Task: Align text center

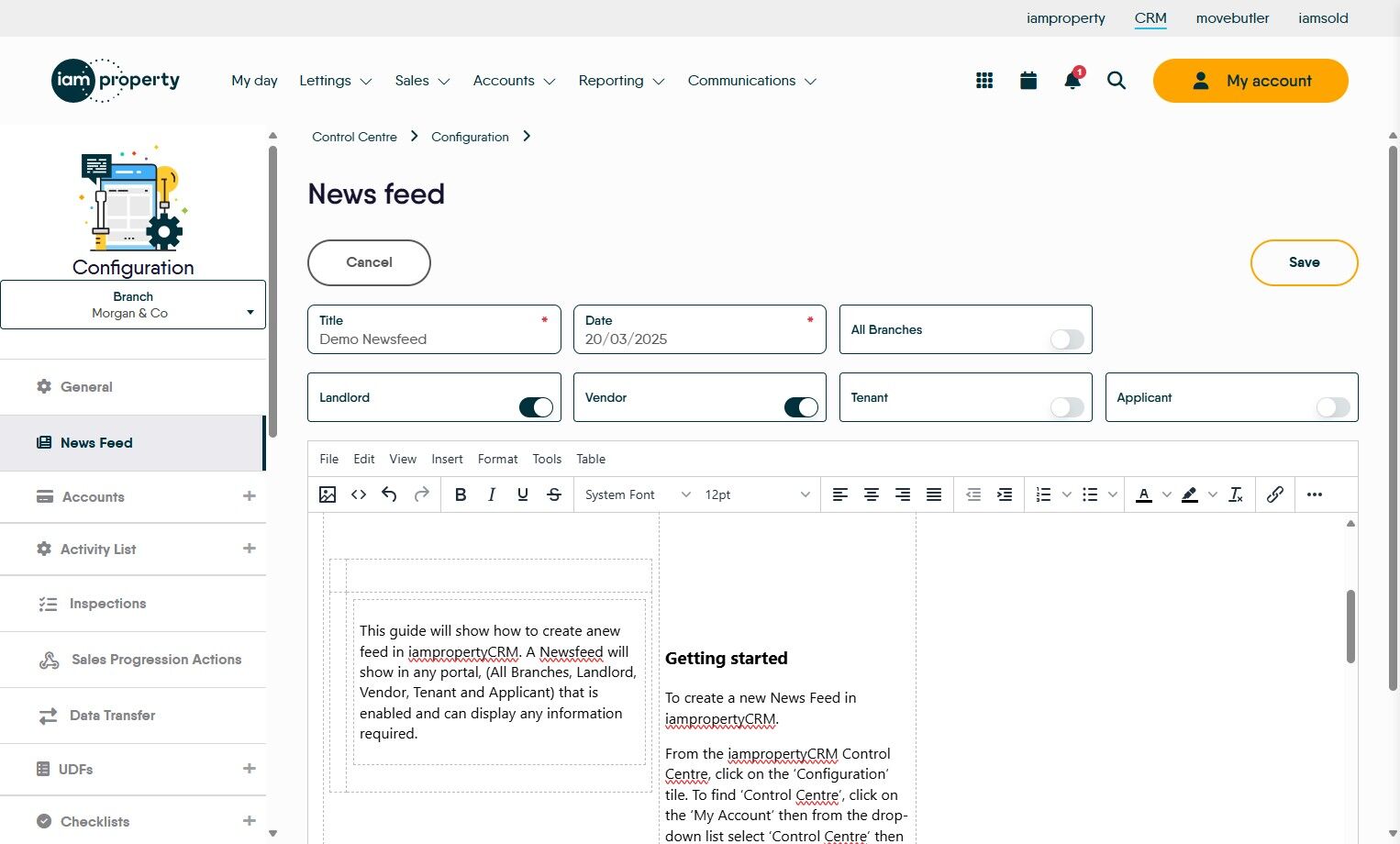Action: point(872,494)
